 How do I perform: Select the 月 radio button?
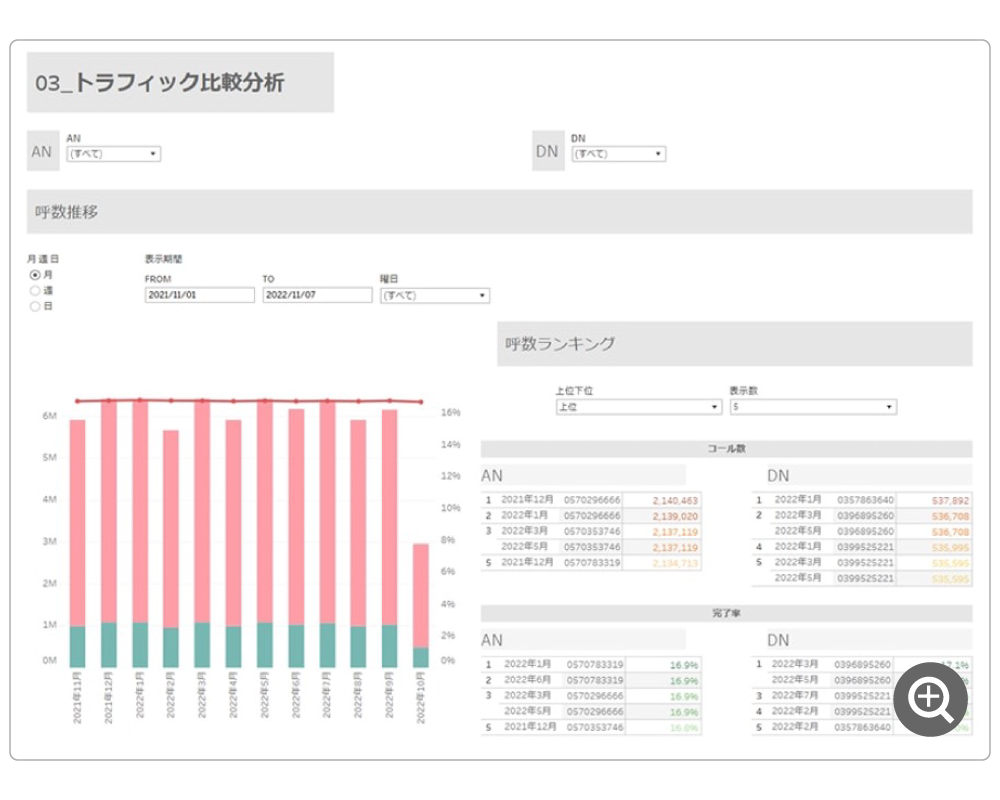(35, 274)
